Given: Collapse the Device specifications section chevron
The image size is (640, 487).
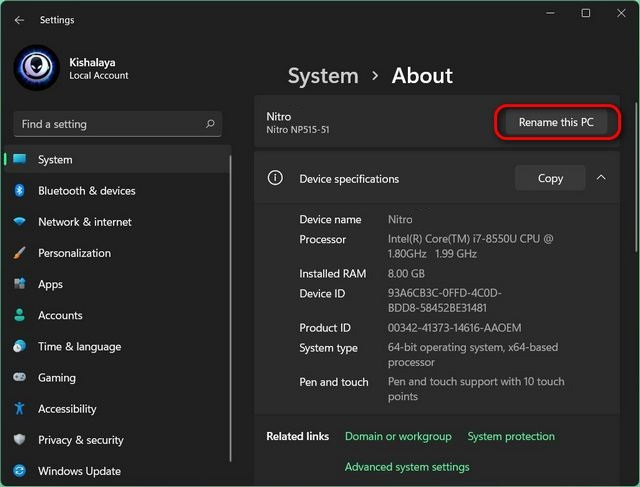Looking at the screenshot, I should tap(601, 178).
